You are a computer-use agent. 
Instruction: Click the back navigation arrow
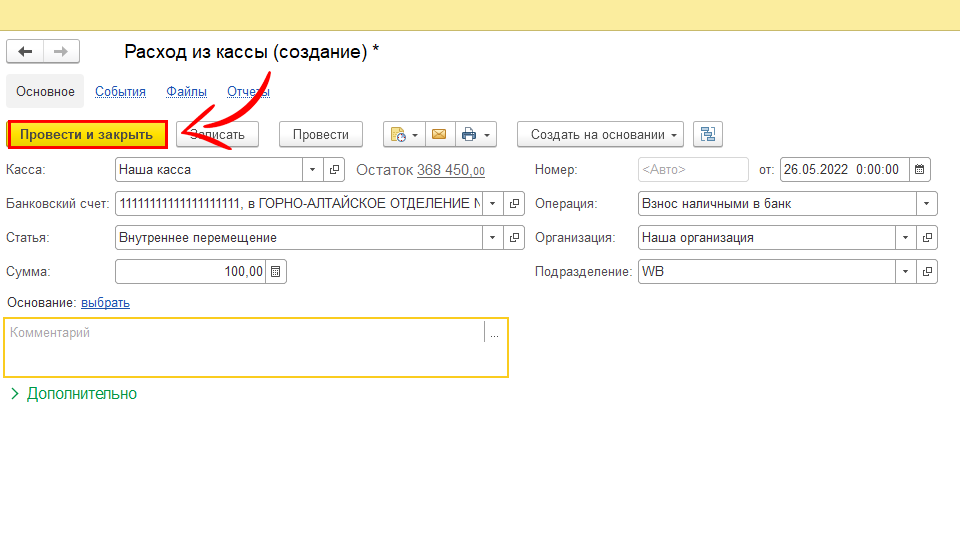(25, 52)
